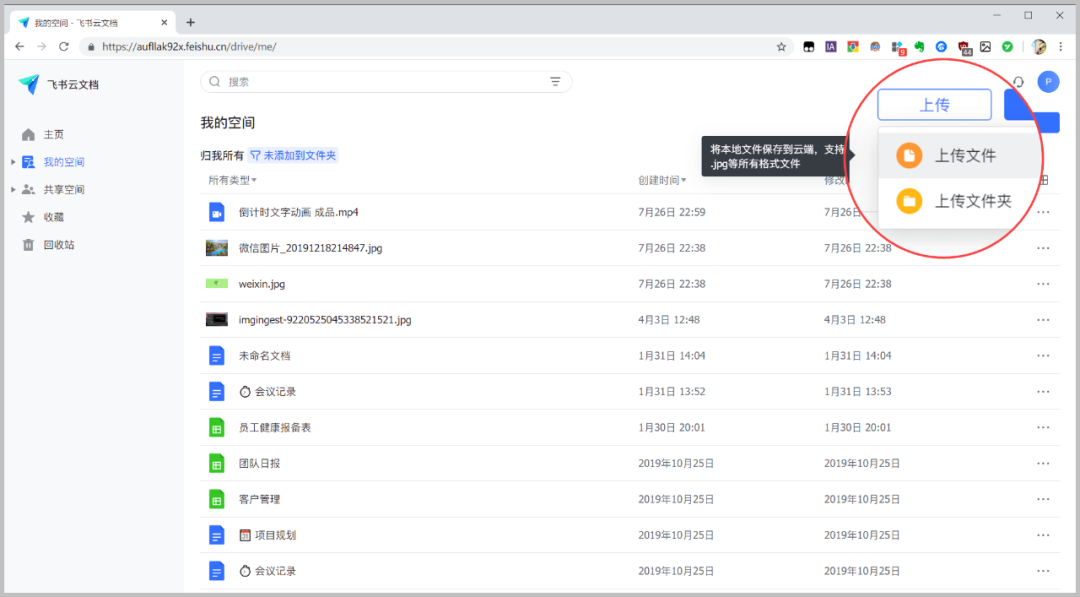This screenshot has height=597, width=1080.
Task: Open the 团队日报 spreadsheet
Action: coord(260,463)
